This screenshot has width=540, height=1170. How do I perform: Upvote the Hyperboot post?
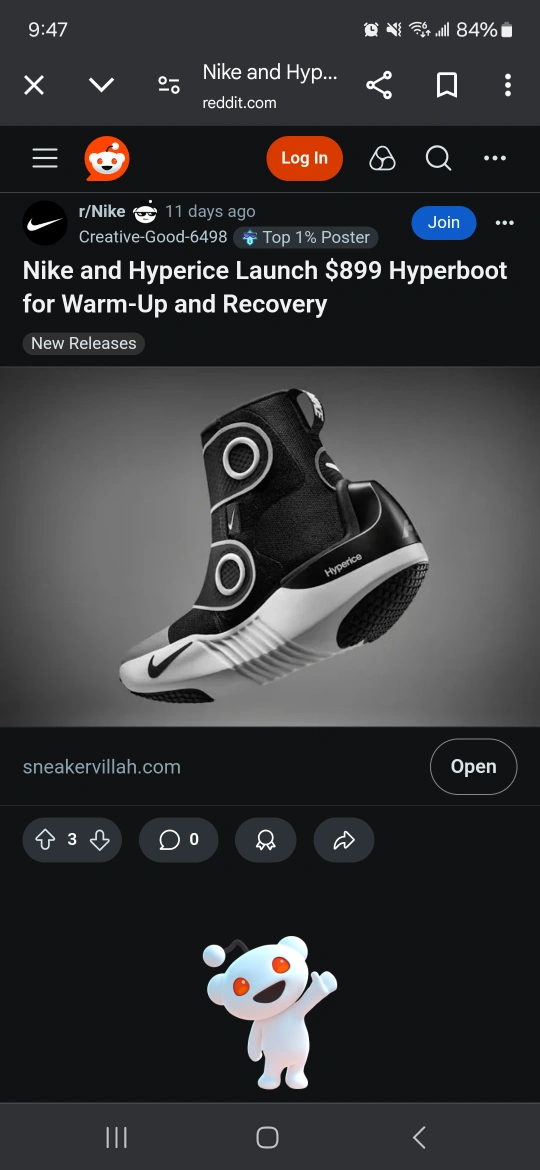point(45,840)
